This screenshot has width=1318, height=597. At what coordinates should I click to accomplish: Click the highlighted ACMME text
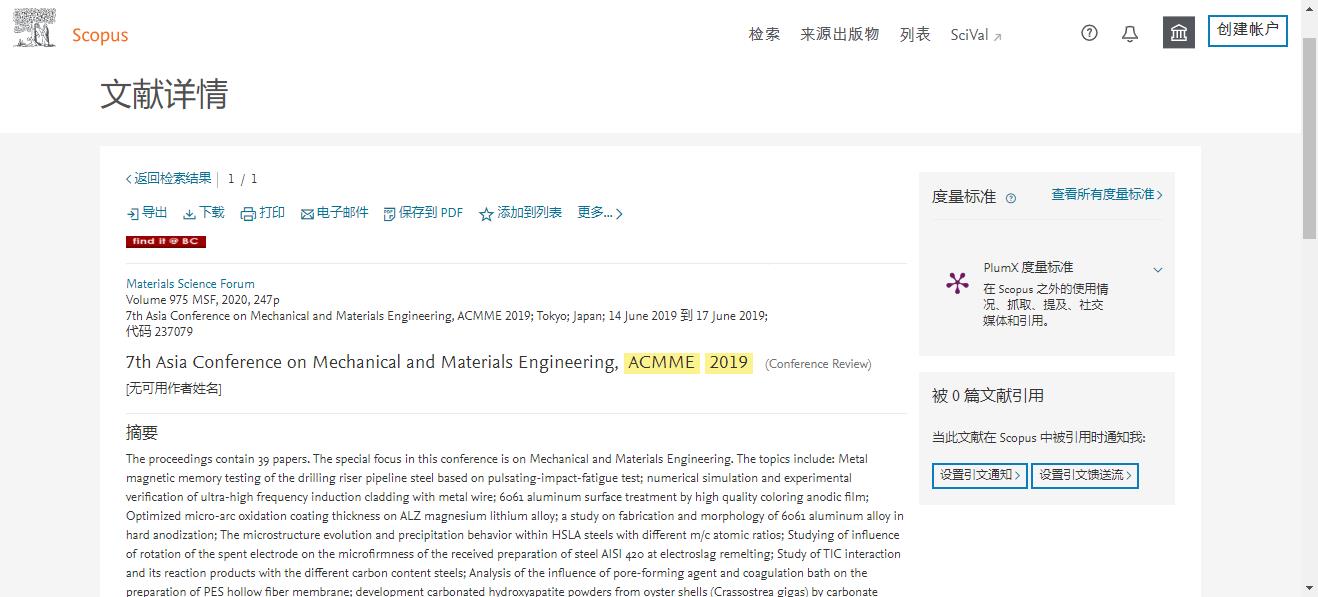pos(661,362)
